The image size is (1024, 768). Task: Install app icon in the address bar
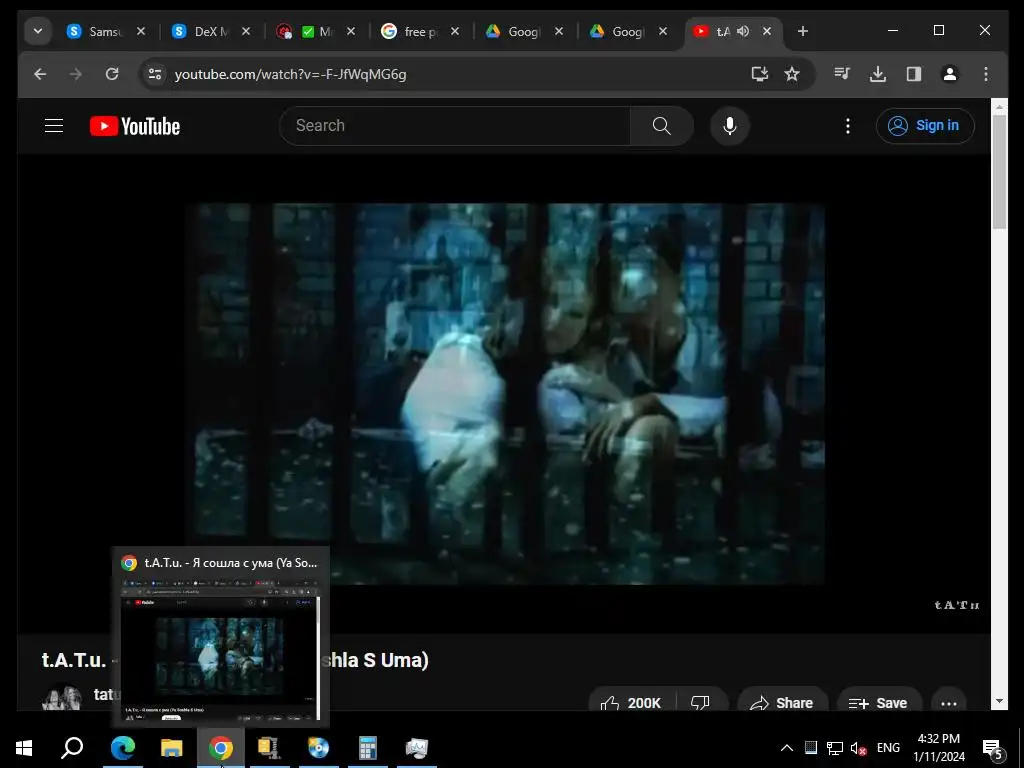(x=760, y=74)
